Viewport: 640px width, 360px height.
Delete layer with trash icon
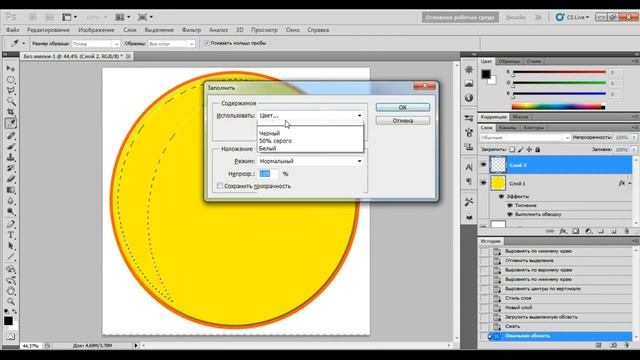click(x=626, y=231)
